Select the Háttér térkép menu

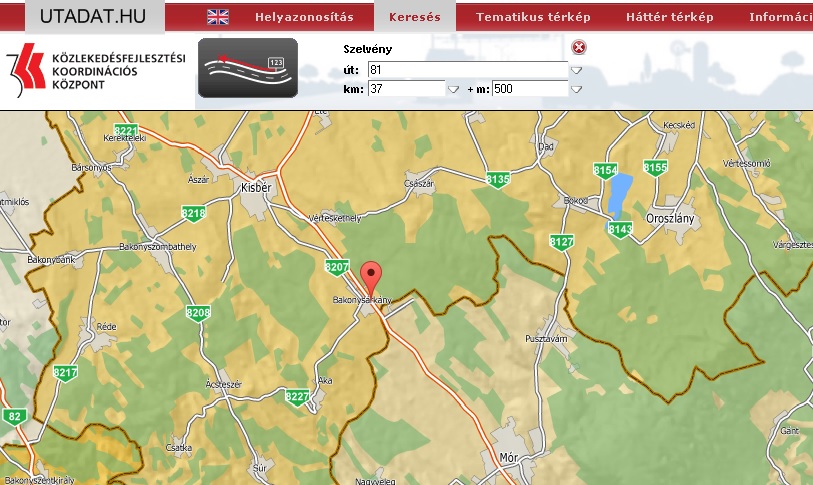point(669,17)
